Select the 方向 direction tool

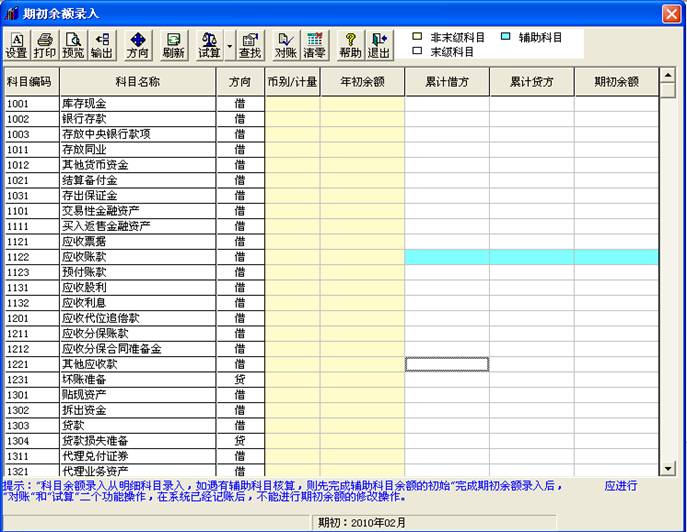click(138, 45)
